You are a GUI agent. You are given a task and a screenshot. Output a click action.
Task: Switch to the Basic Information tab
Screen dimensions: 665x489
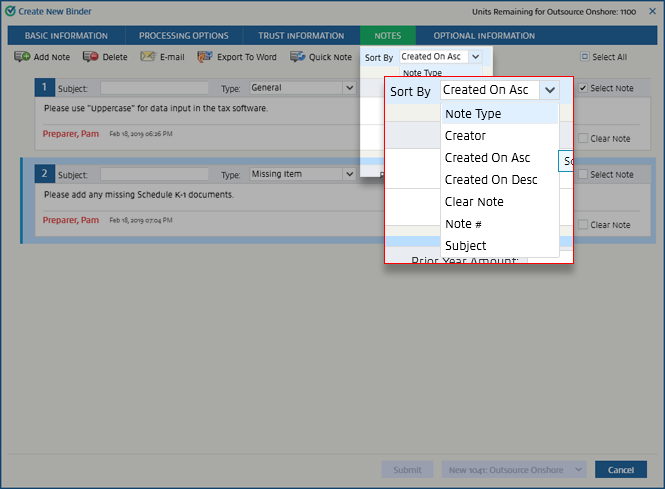point(66,35)
